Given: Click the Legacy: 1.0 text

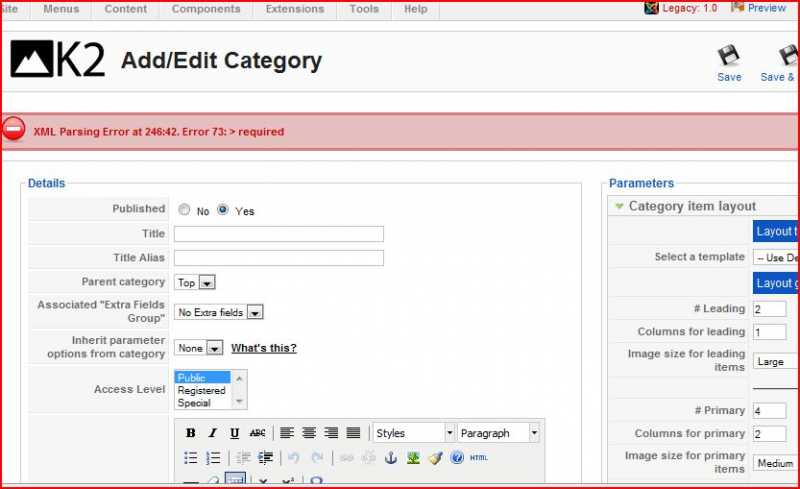Looking at the screenshot, I should click(x=689, y=8).
